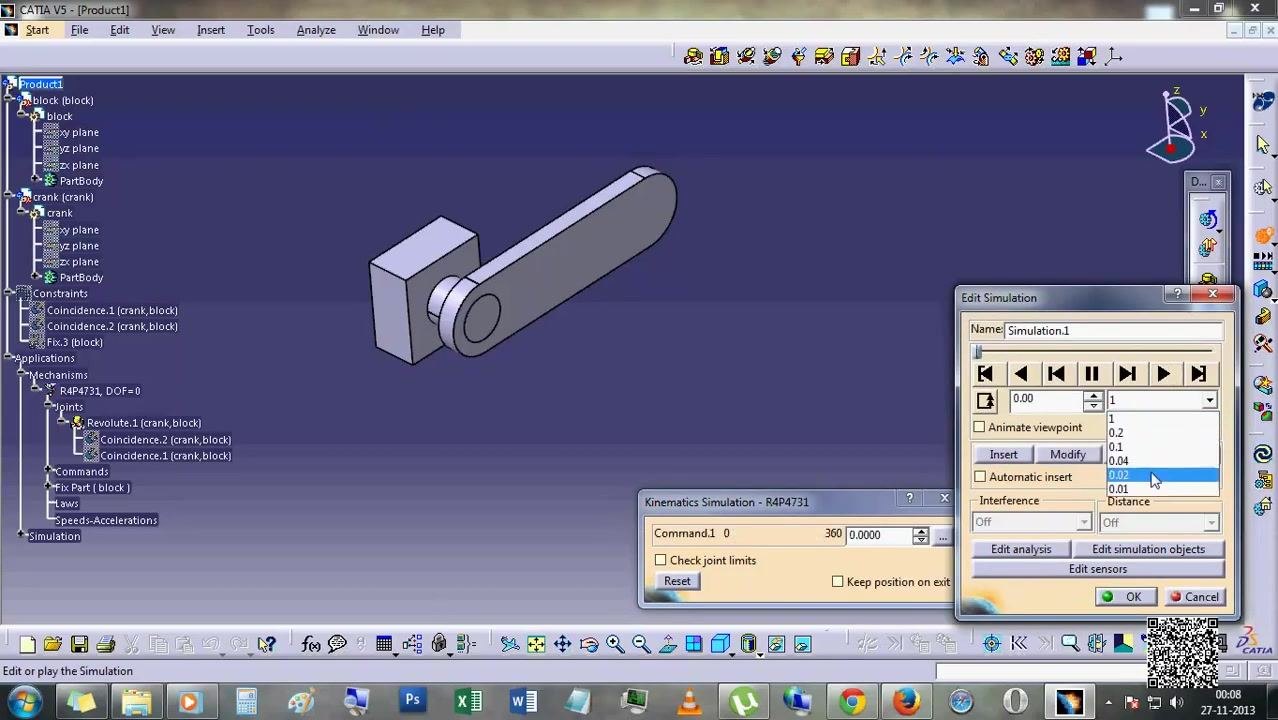The image size is (1278, 720).
Task: Click the Zoom In magnifier icon
Action: (614, 645)
